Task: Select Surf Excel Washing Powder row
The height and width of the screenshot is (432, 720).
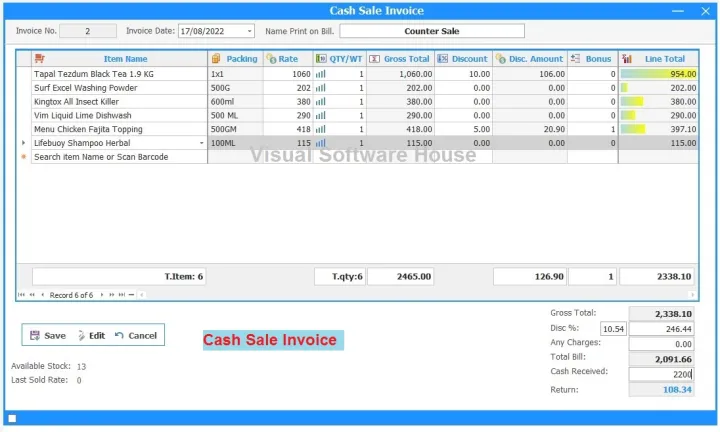Action: coord(357,88)
